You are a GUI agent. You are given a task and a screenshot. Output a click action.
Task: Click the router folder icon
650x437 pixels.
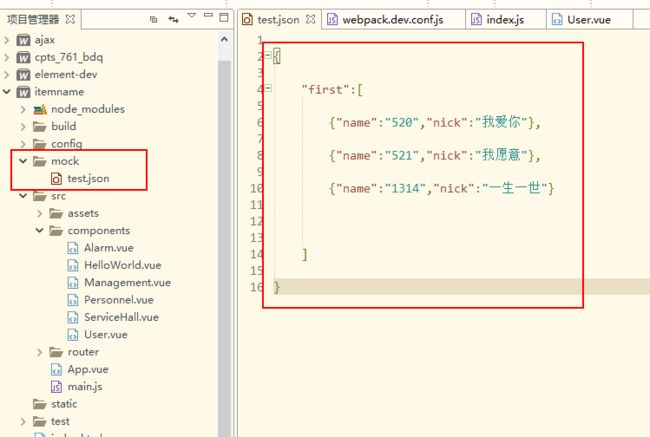pos(56,352)
